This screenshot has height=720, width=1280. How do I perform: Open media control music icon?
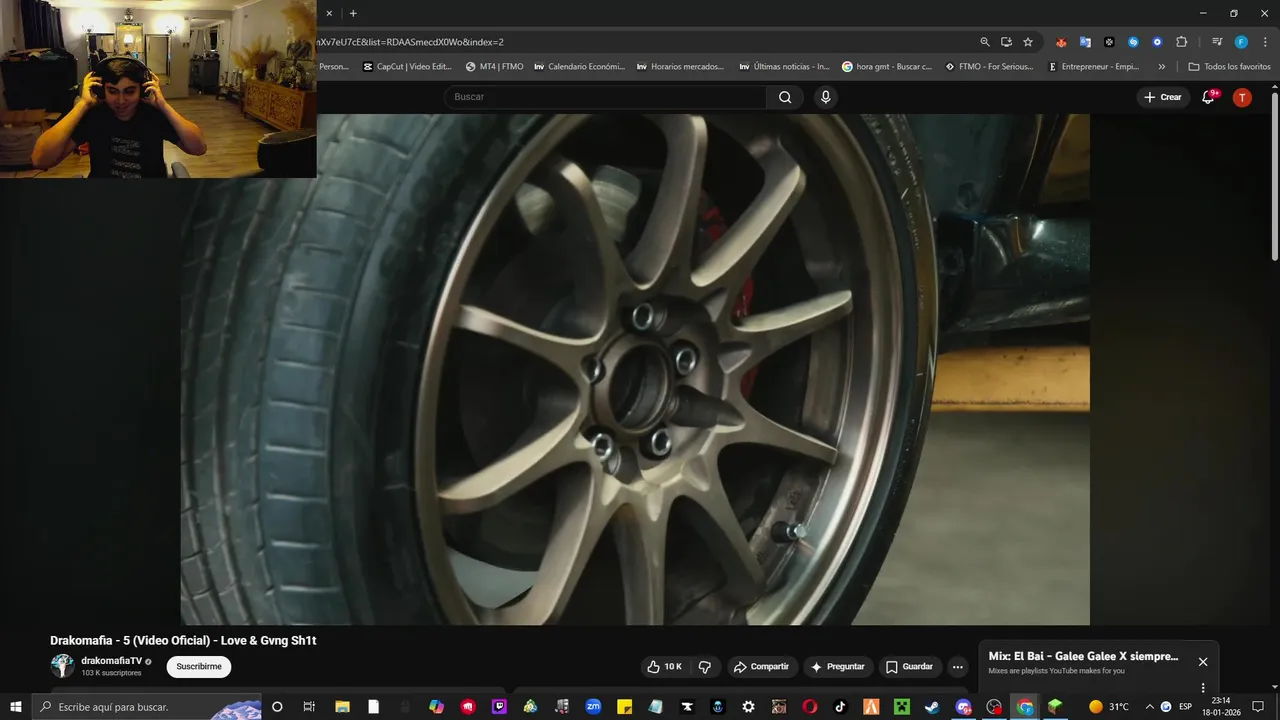[1217, 42]
